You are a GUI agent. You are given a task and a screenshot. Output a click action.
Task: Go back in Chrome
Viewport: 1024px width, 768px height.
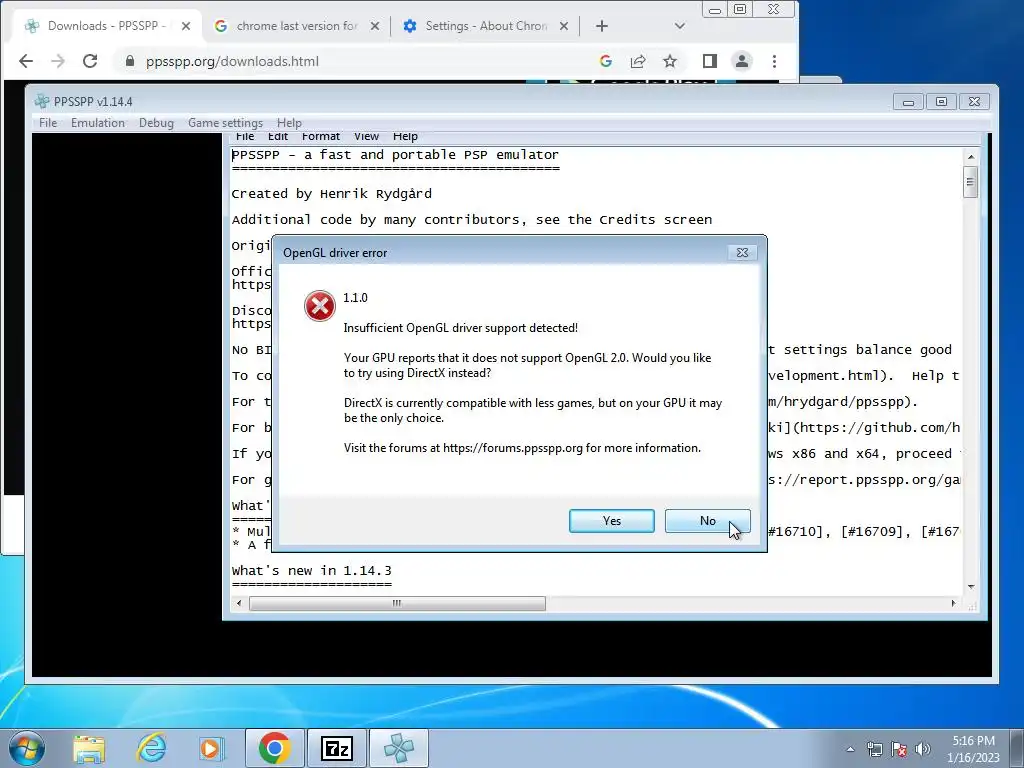point(26,61)
